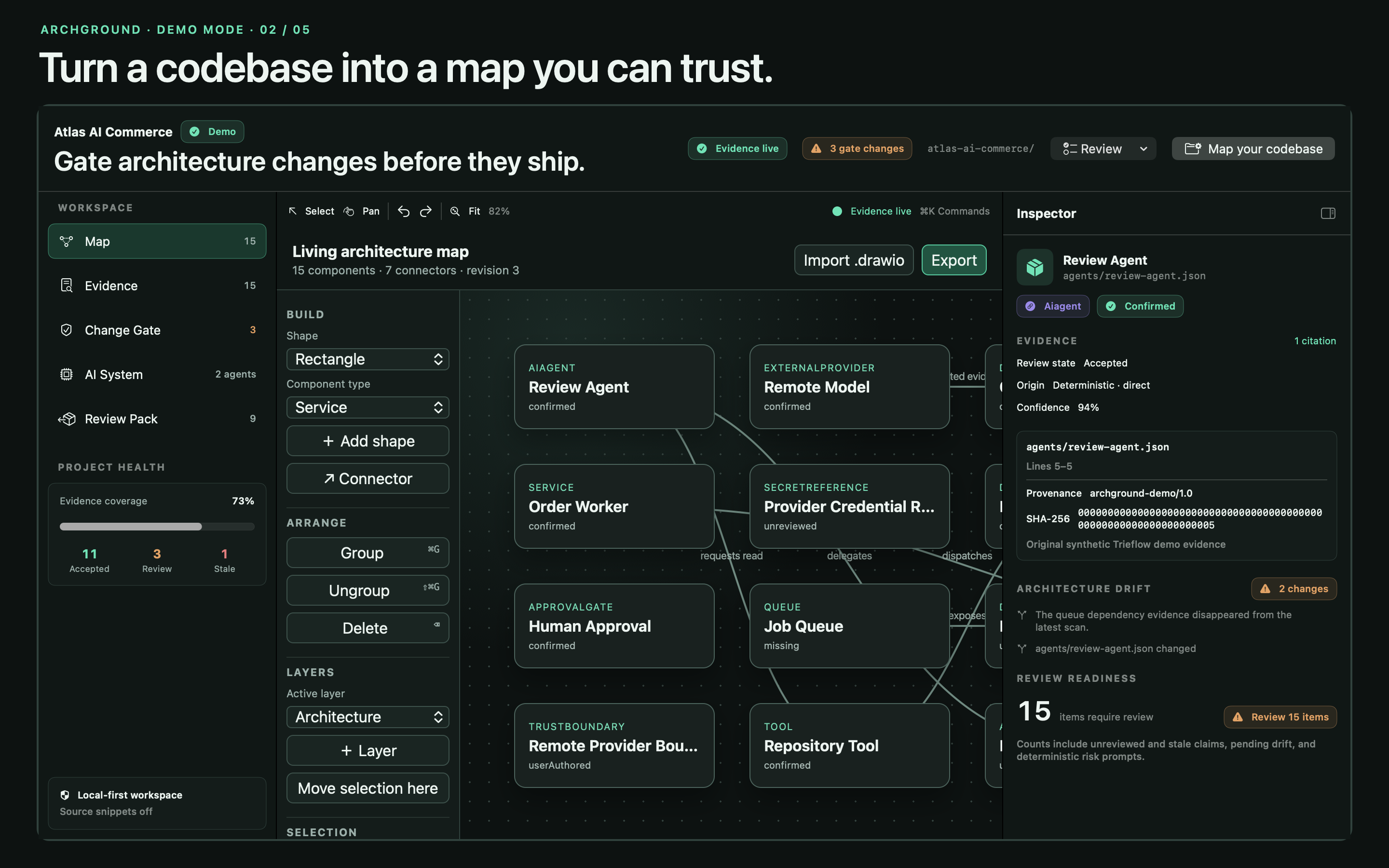
Task: Click the first architecture drift branch icon
Action: [x=1021, y=615]
